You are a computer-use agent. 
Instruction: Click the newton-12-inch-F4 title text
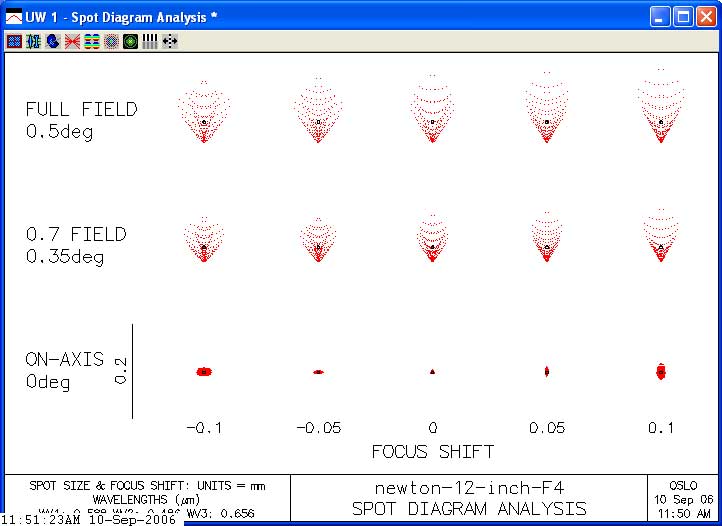pyautogui.click(x=468, y=488)
